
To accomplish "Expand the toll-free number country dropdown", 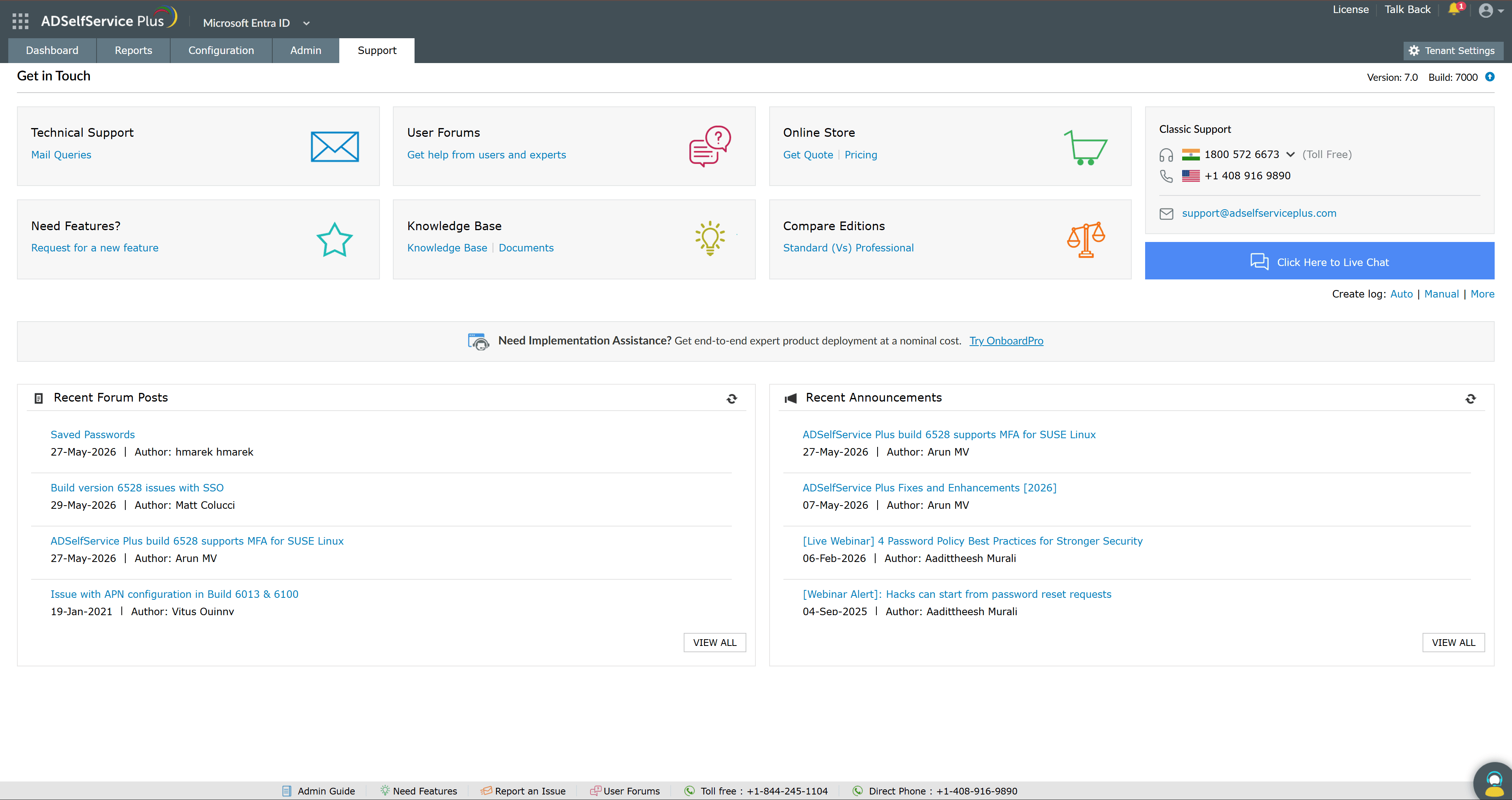I will (x=1290, y=154).
